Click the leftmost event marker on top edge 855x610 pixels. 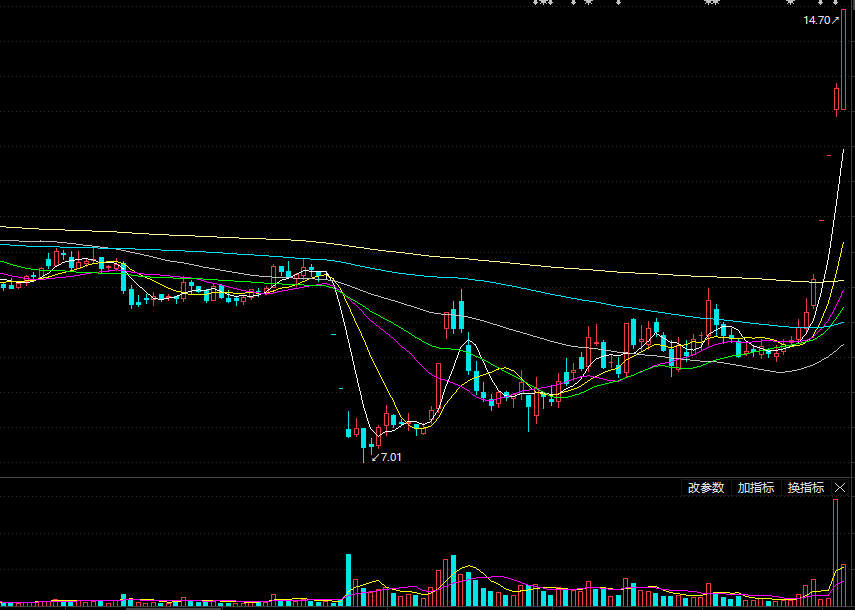(536, 3)
